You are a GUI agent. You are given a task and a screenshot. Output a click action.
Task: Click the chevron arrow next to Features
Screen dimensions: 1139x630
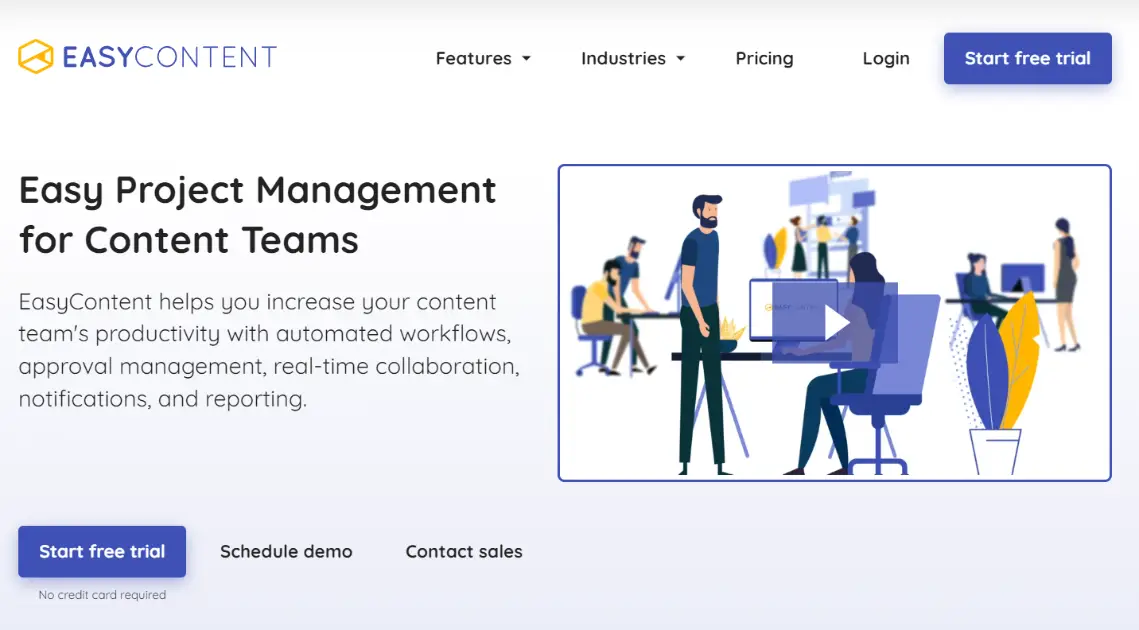click(527, 60)
